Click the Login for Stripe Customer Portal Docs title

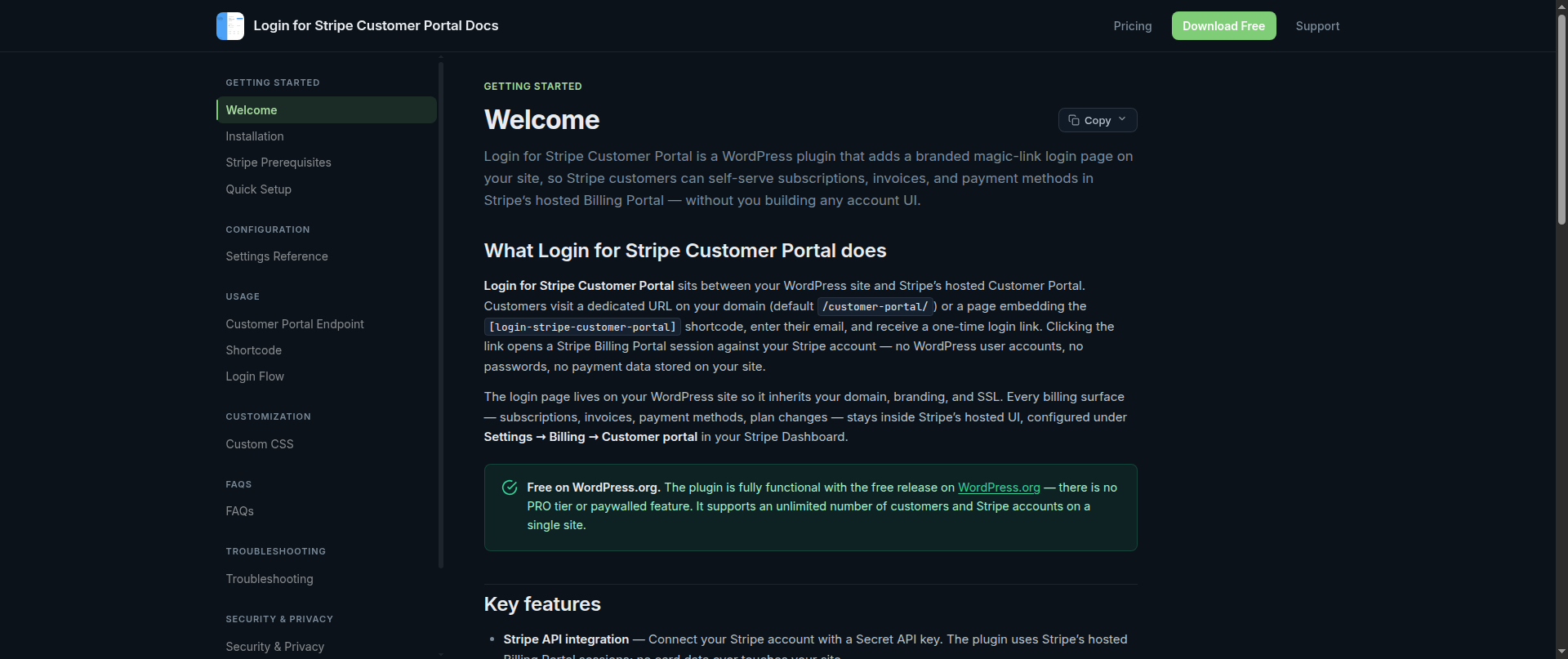(376, 25)
